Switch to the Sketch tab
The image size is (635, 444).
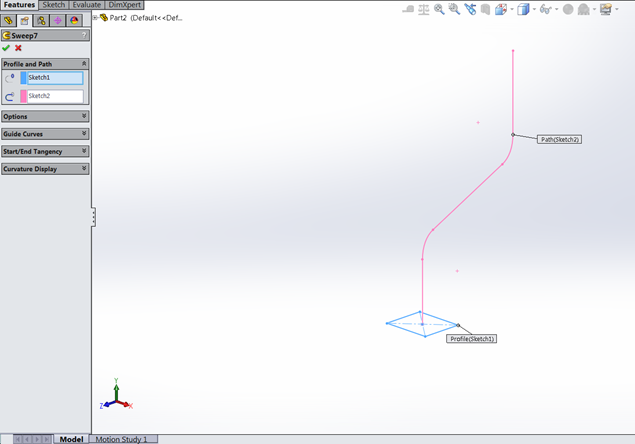pos(54,5)
